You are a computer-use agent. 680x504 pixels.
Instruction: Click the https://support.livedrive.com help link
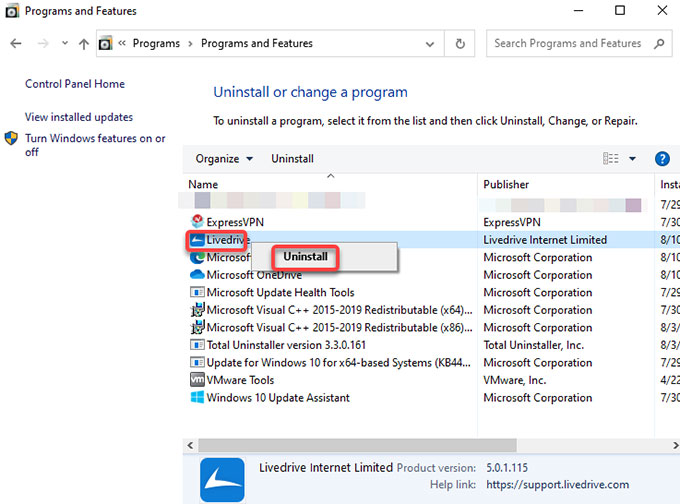[557, 484]
